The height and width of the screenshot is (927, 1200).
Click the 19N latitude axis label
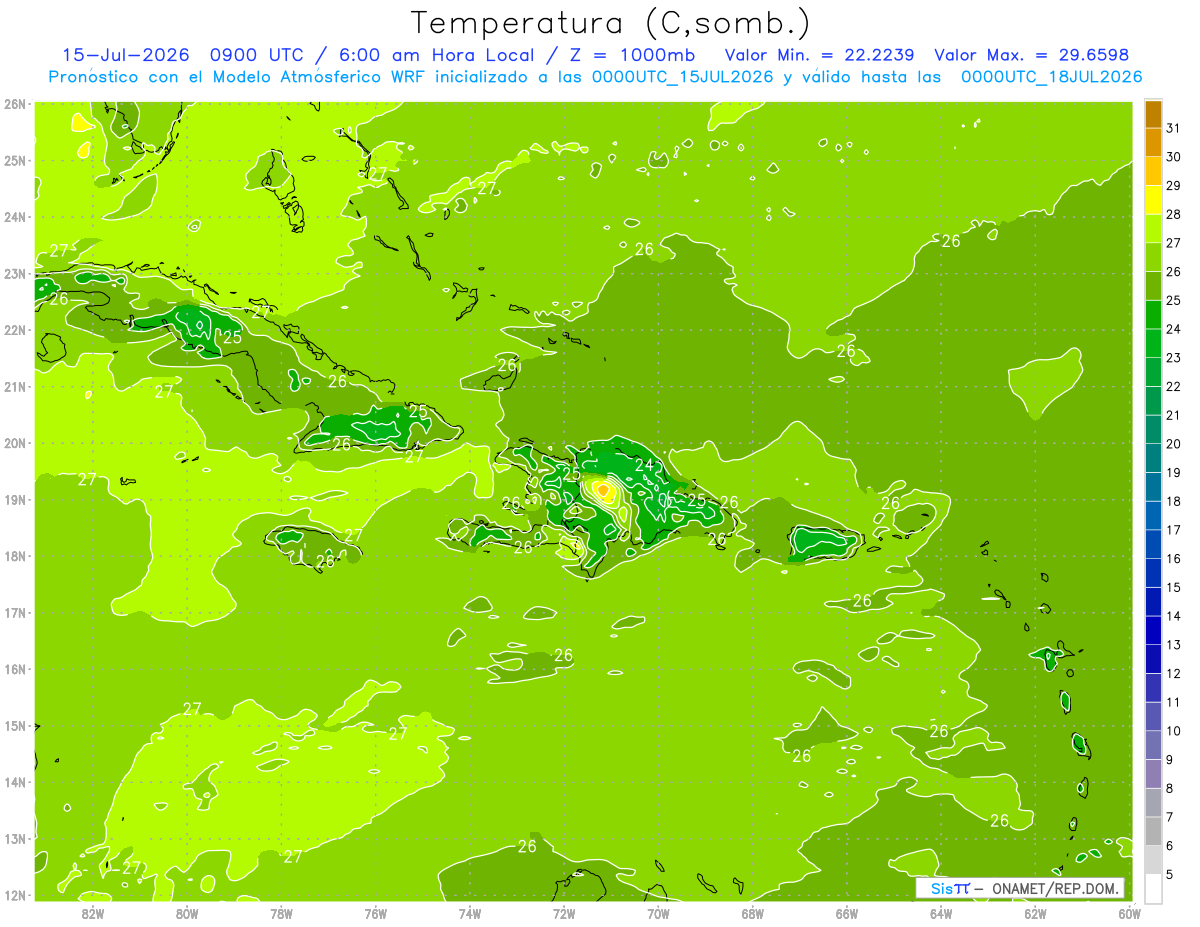[x=15, y=500]
